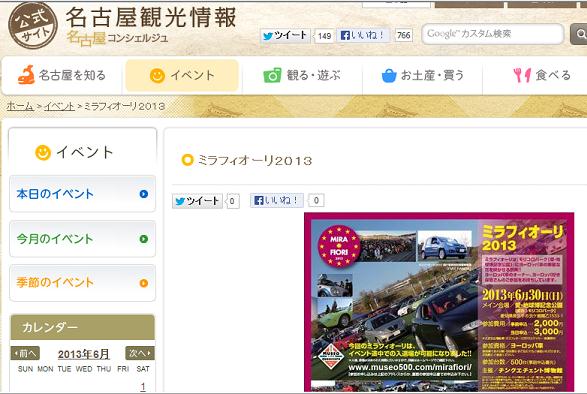This screenshot has width=587, height=394.
Task: Open the イベント navigation tab
Action: [182, 75]
